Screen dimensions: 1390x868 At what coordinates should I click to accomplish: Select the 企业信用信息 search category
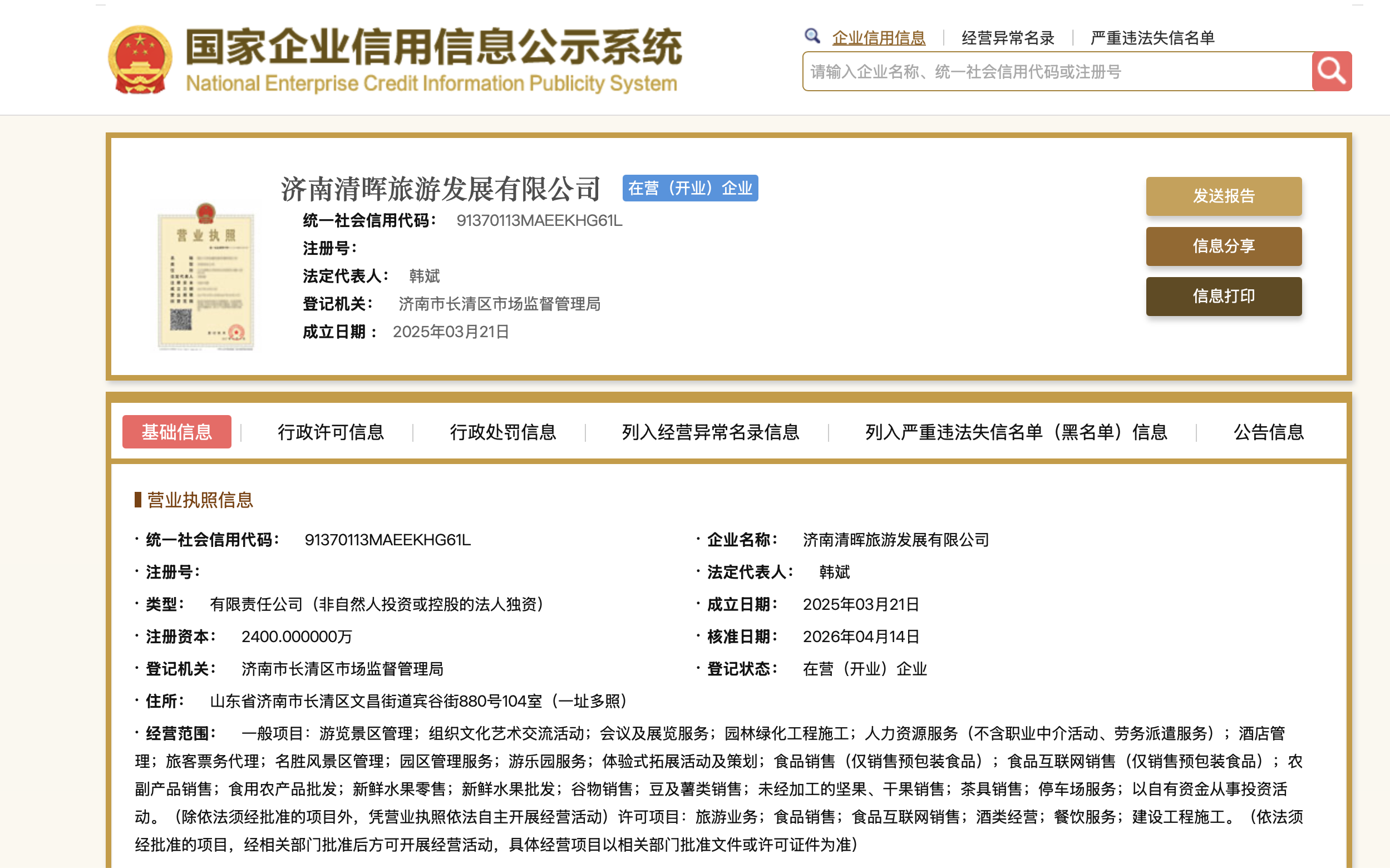point(879,38)
